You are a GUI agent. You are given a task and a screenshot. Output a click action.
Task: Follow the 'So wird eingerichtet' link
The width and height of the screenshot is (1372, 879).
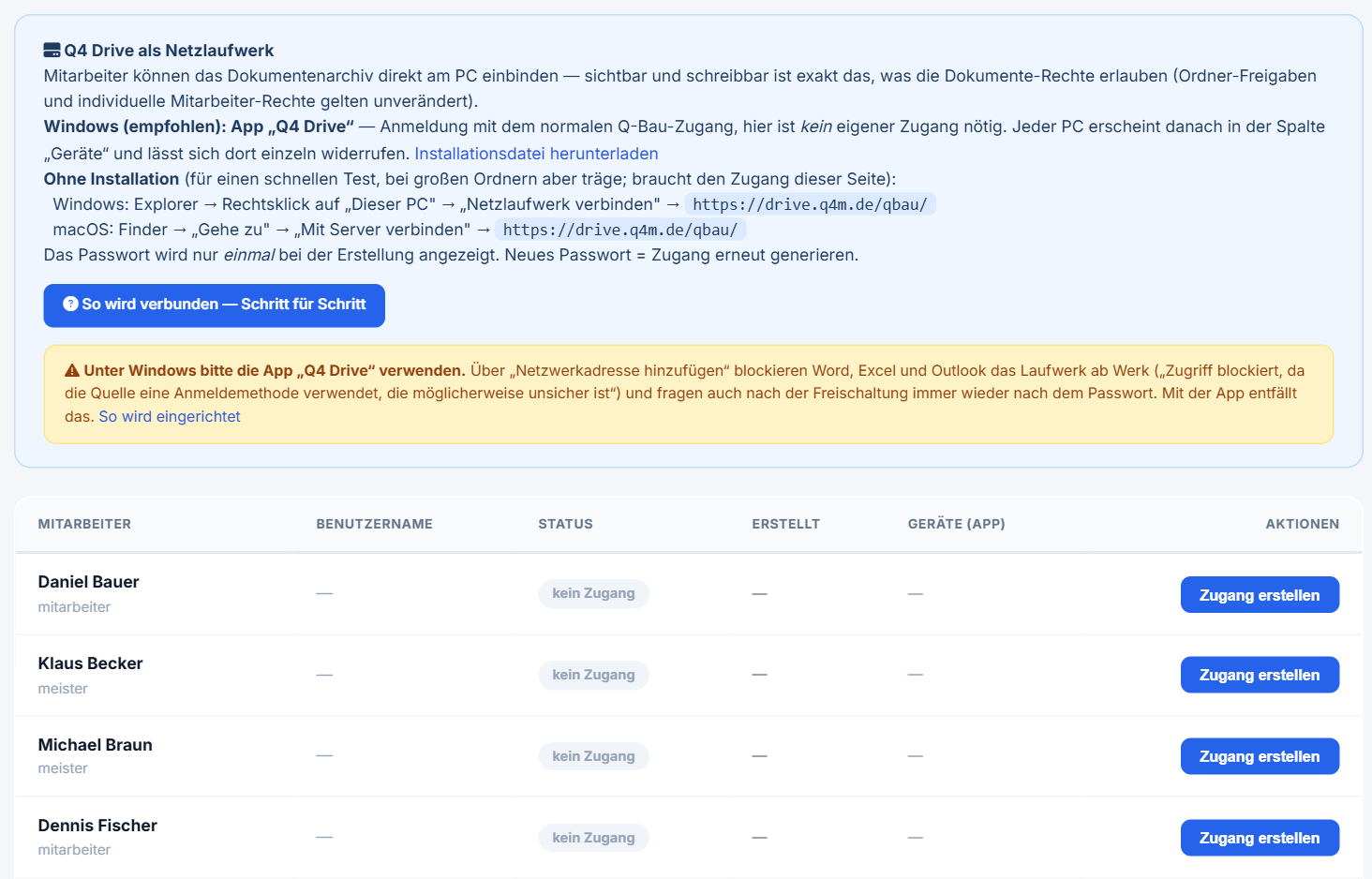(x=170, y=416)
